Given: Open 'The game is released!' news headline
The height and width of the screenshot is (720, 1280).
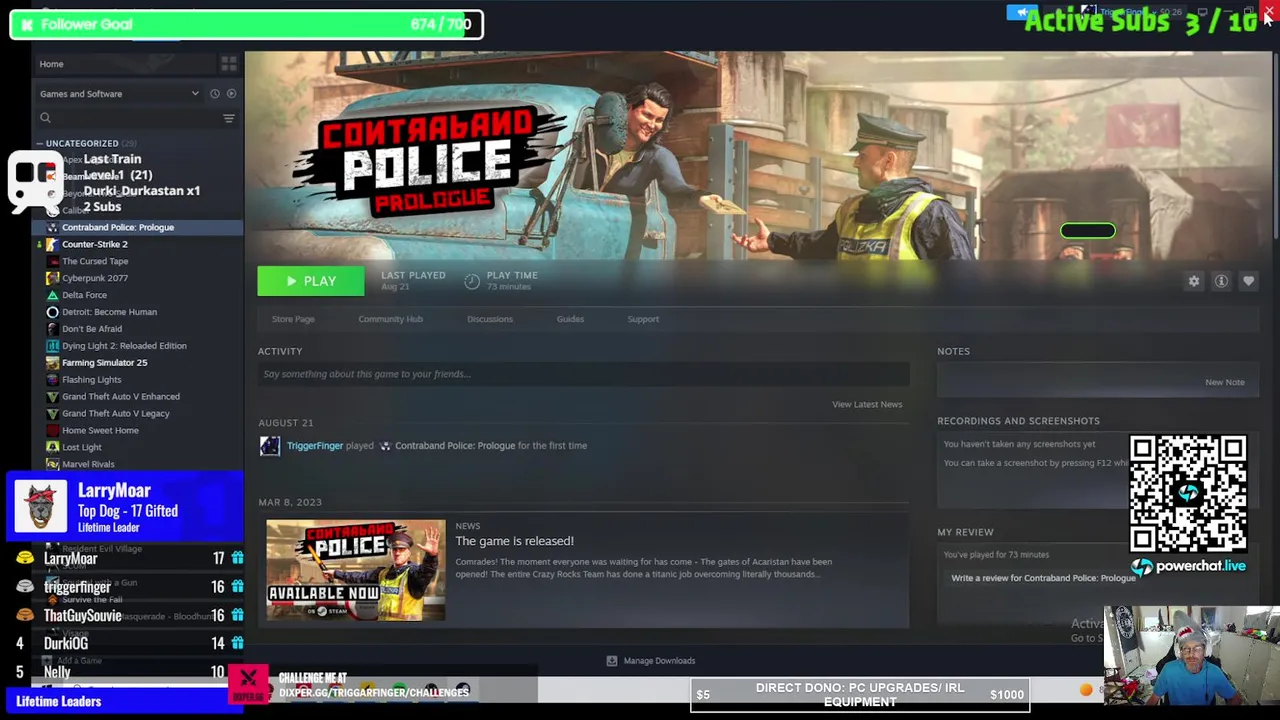Looking at the screenshot, I should pos(514,541).
